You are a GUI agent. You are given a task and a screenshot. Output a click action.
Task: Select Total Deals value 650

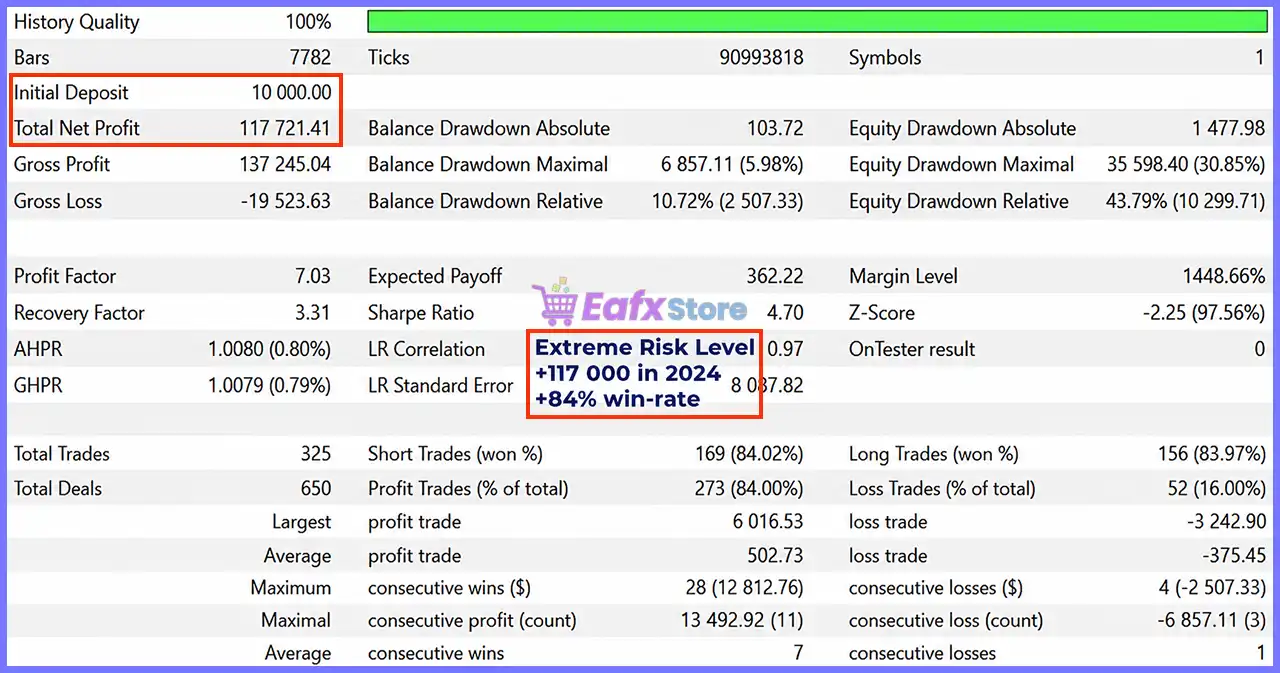pyautogui.click(x=316, y=489)
